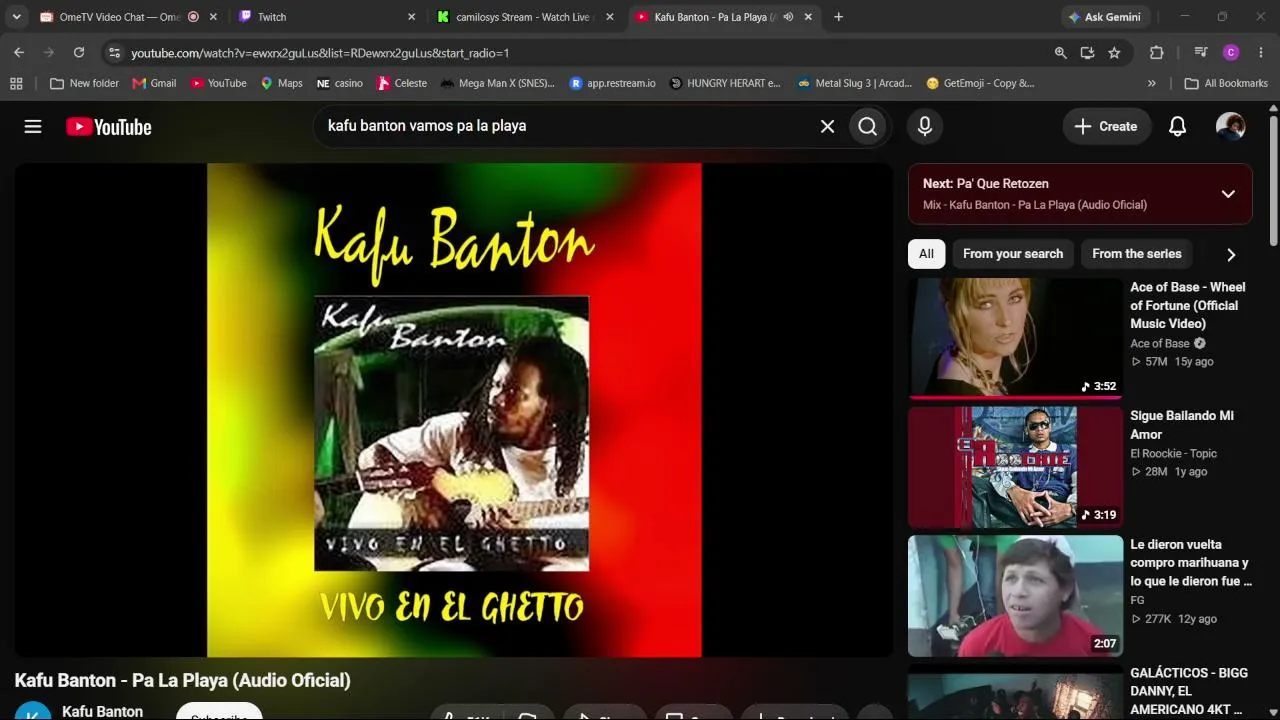Open the Maps bookmark
This screenshot has width=1280, height=720.
click(281, 83)
